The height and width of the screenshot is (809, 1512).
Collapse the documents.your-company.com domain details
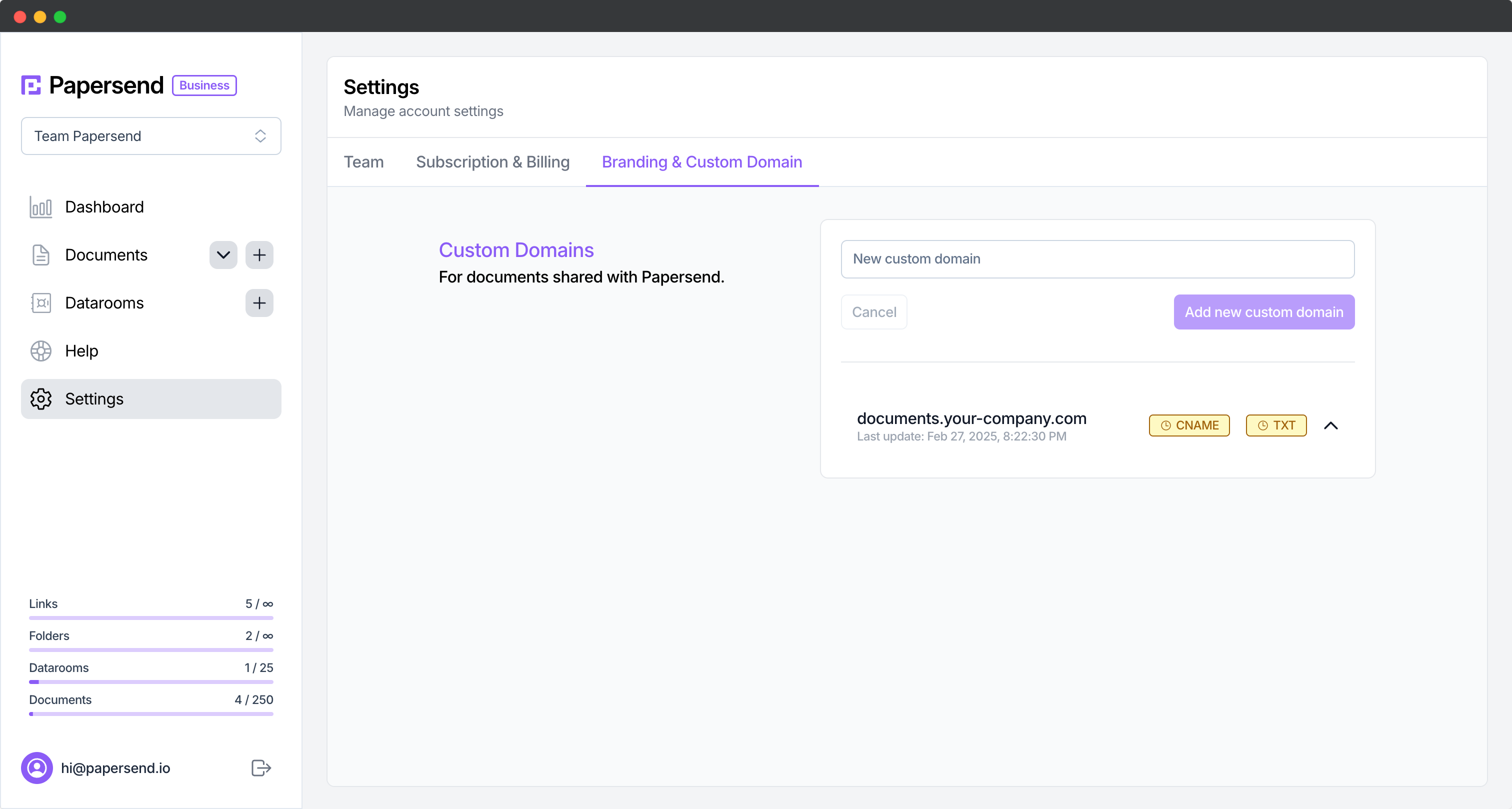(1330, 425)
